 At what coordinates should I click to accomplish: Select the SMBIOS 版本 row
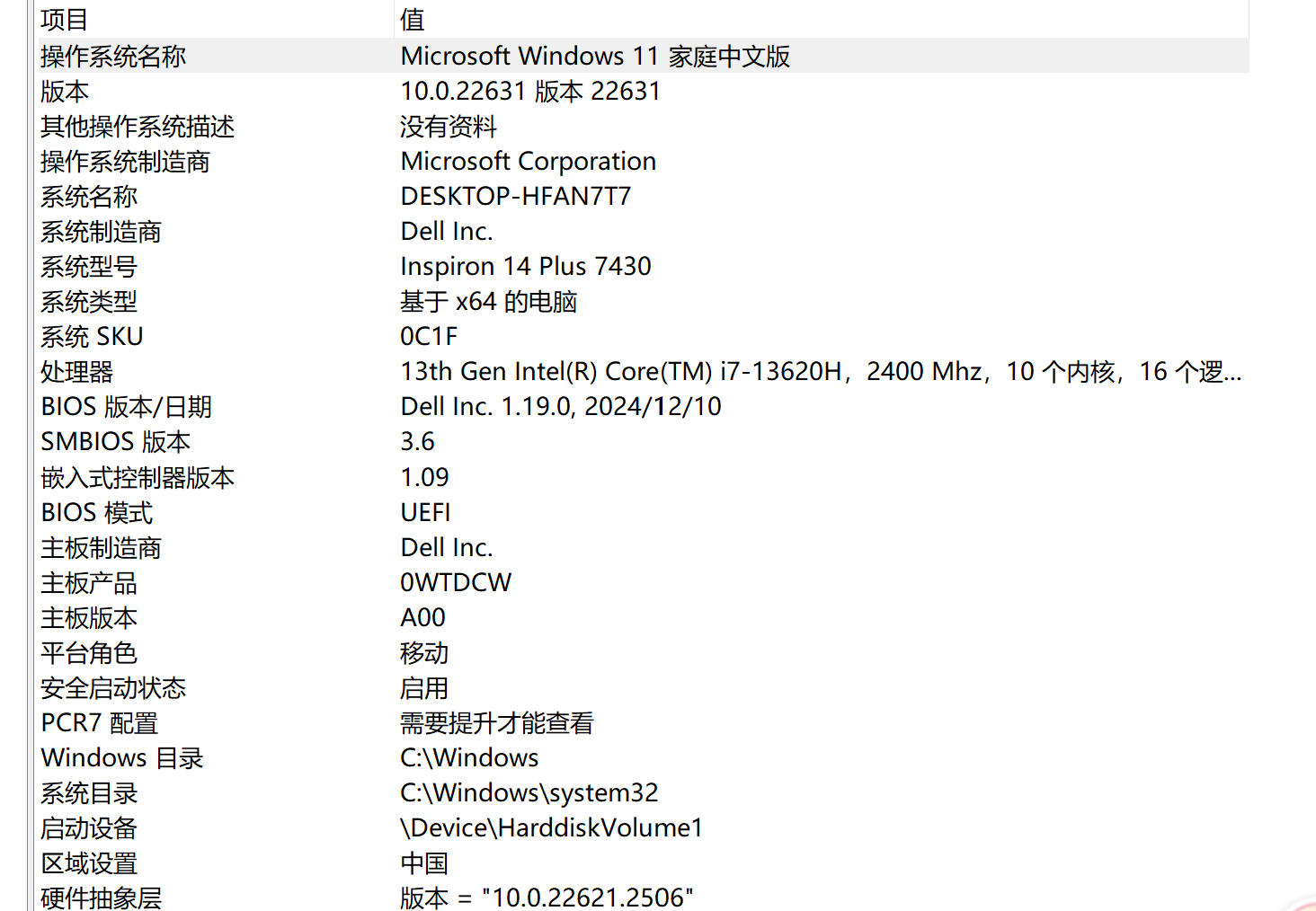(x=115, y=442)
